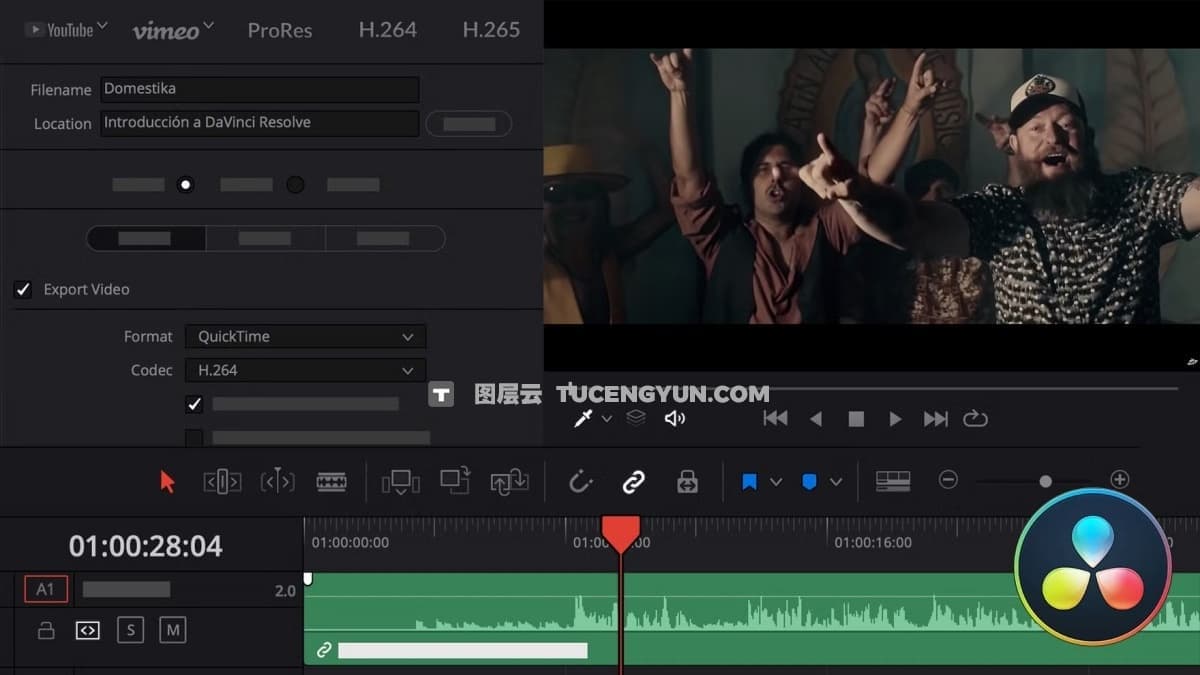1200x675 pixels.
Task: Click the button beside Location field
Action: pos(469,124)
